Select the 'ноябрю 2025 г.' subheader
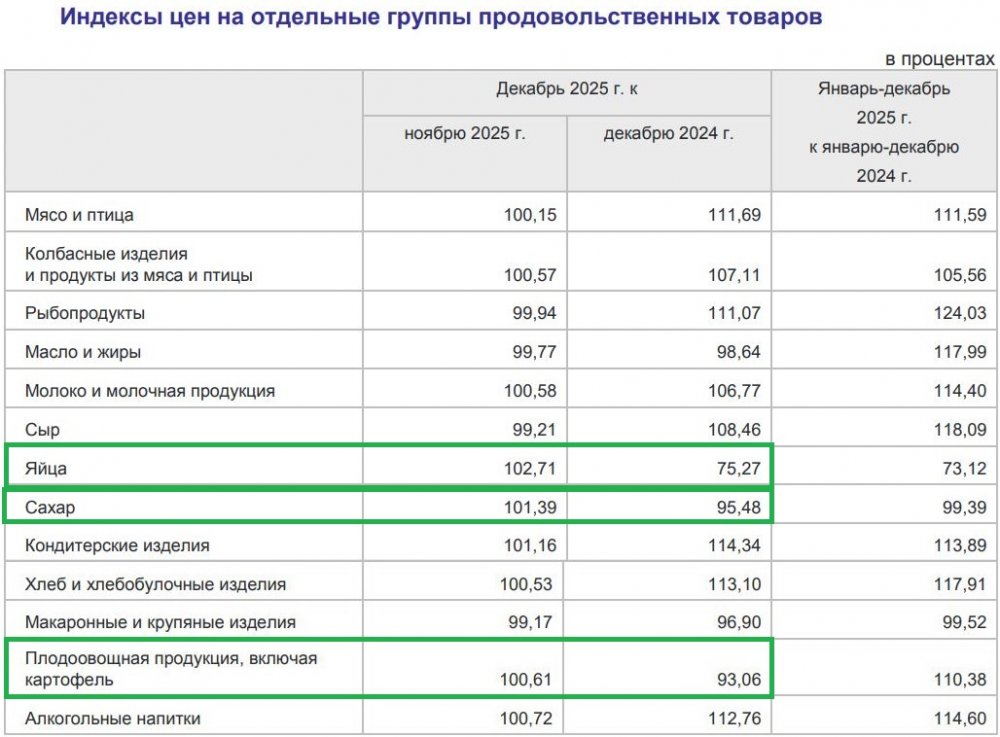1000x737 pixels. (464, 133)
